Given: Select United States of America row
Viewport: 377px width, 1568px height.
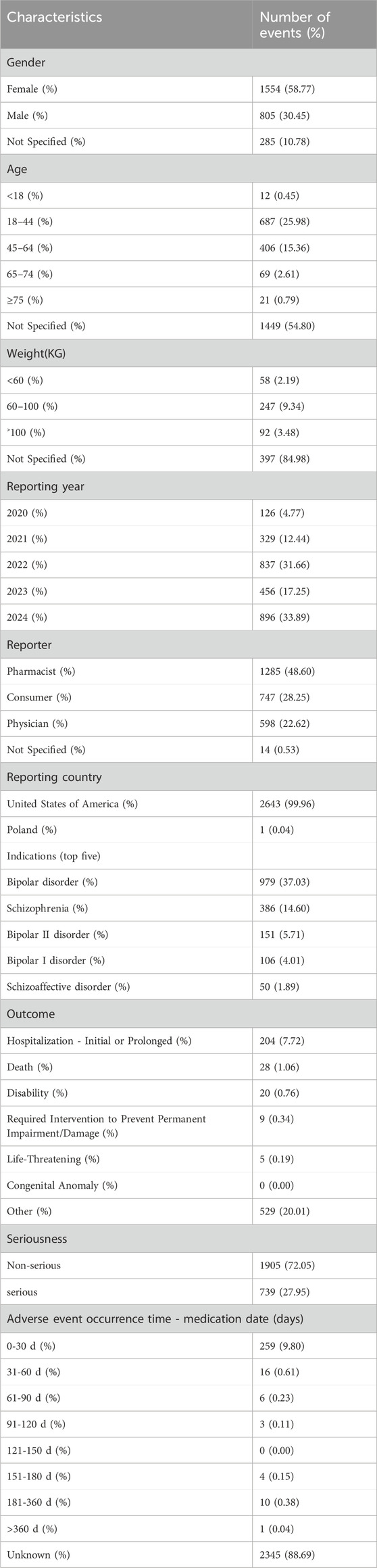Looking at the screenshot, I should [188, 804].
